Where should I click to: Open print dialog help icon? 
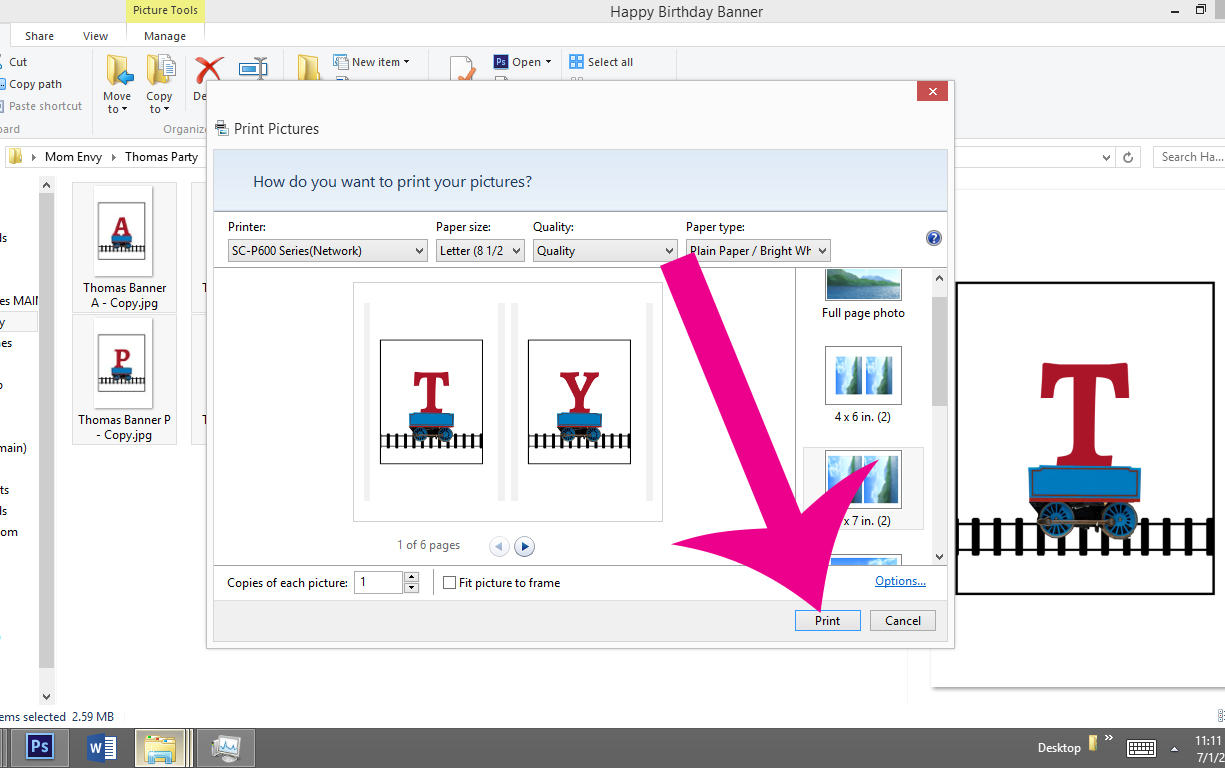pyautogui.click(x=934, y=238)
